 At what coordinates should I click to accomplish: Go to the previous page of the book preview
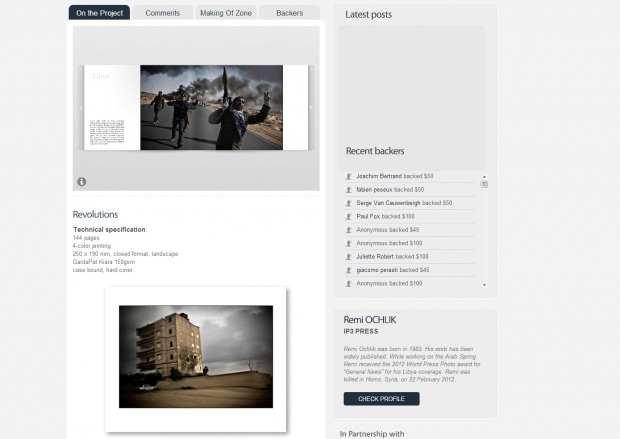[81, 108]
